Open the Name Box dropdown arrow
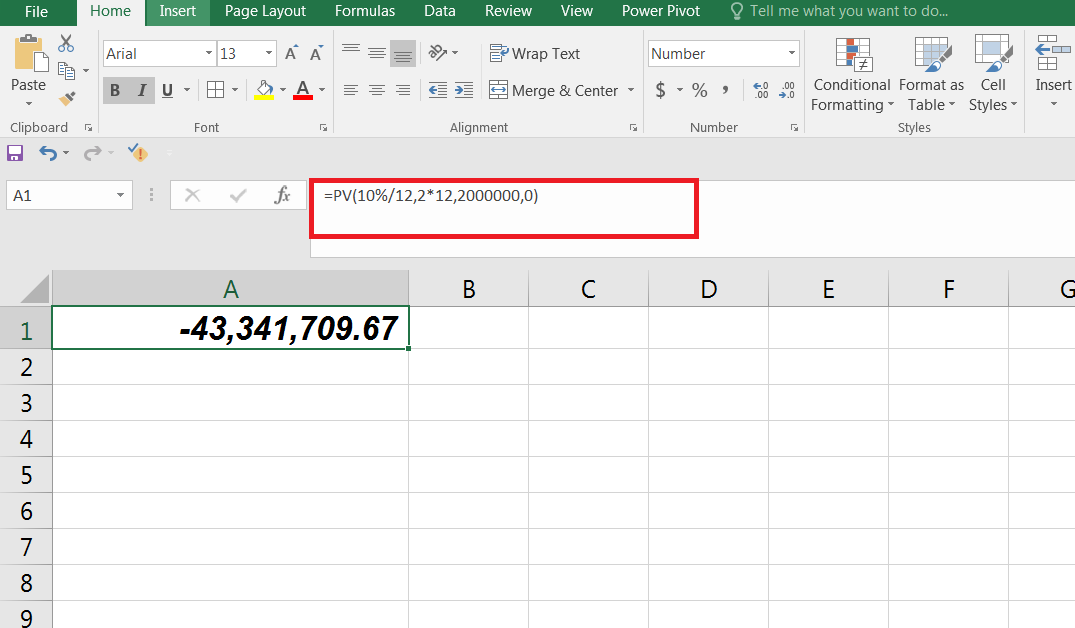This screenshot has width=1075, height=628. pos(121,195)
